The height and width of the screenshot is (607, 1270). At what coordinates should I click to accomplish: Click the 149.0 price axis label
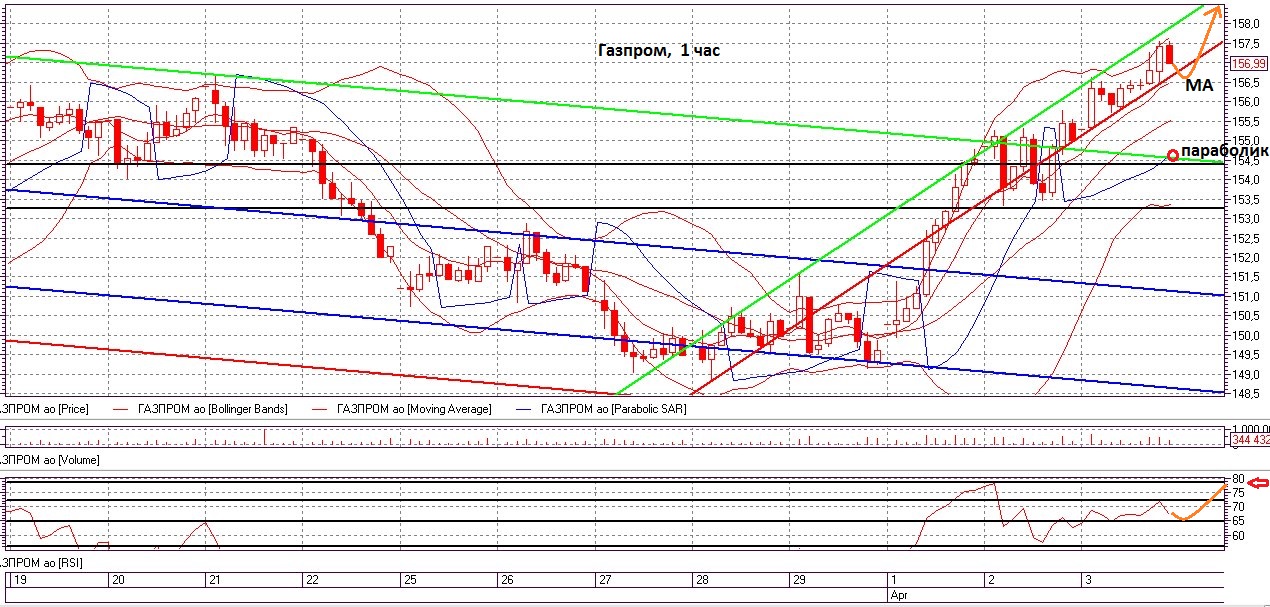[1246, 375]
